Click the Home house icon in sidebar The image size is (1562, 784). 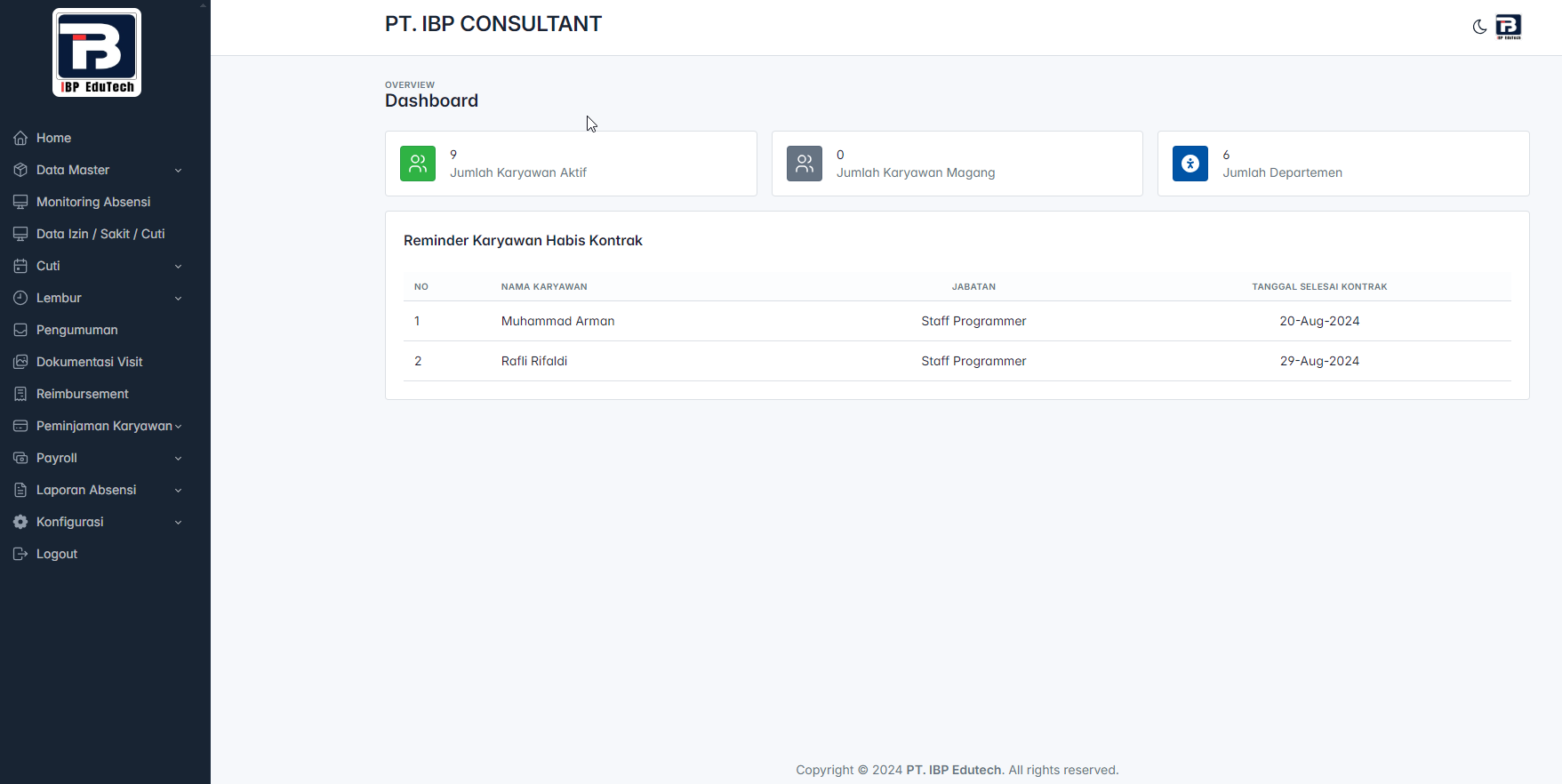20,138
